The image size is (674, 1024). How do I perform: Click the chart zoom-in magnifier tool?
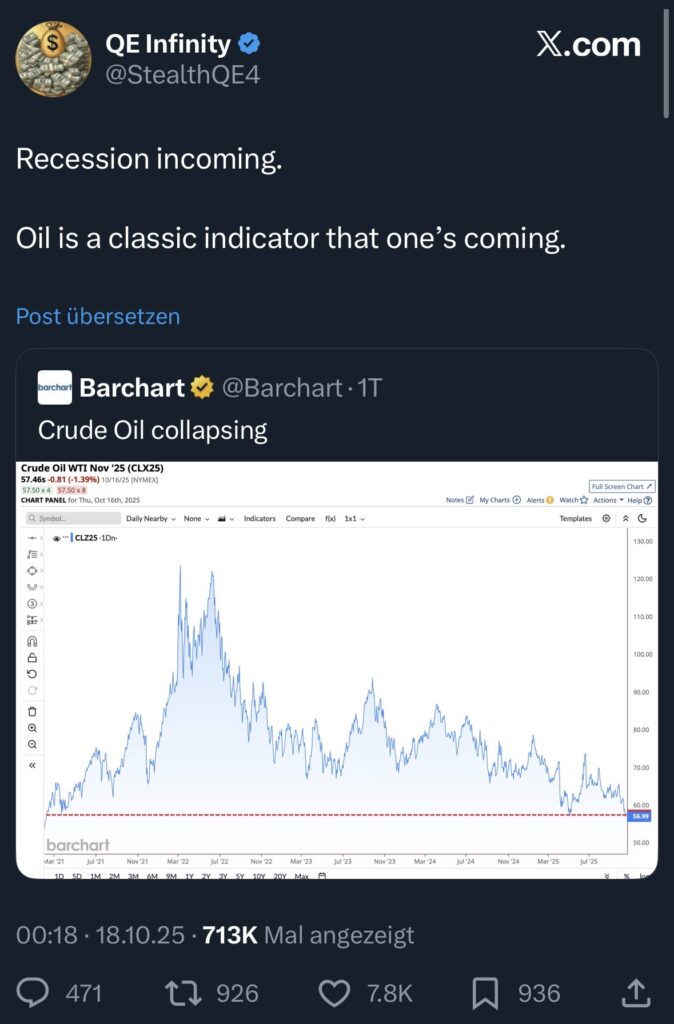(32, 728)
